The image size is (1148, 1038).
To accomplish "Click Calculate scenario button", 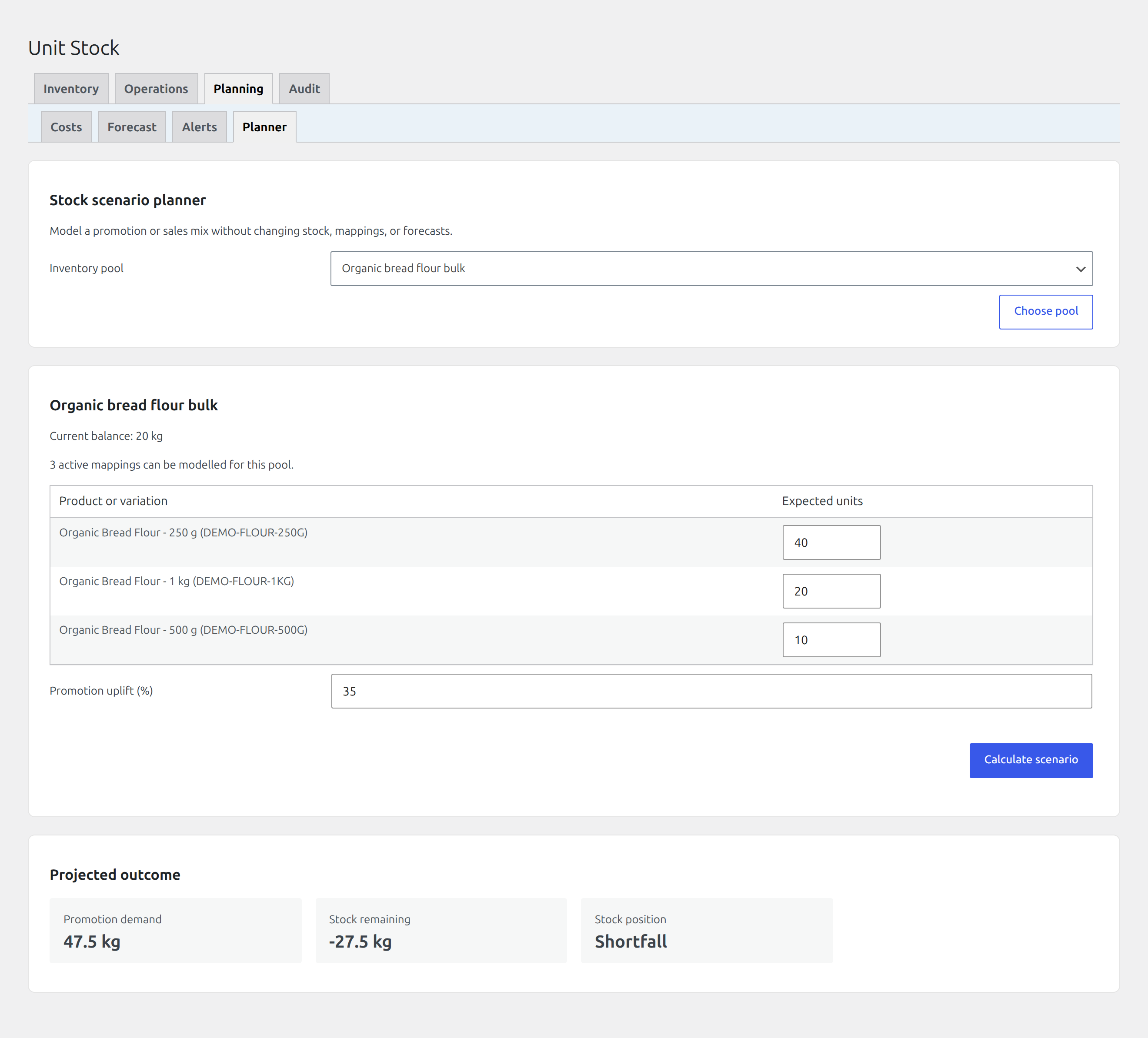I will pos(1031,760).
